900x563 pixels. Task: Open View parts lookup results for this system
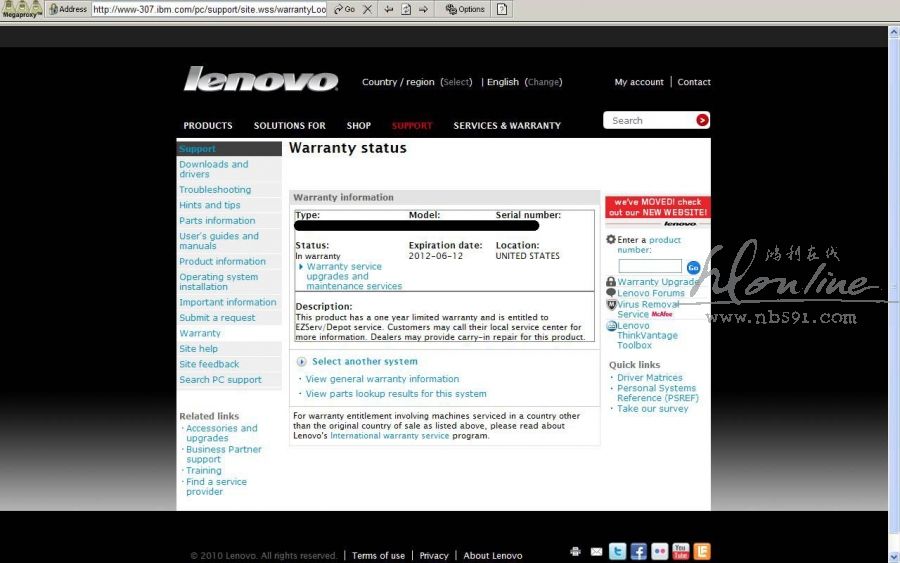point(395,394)
